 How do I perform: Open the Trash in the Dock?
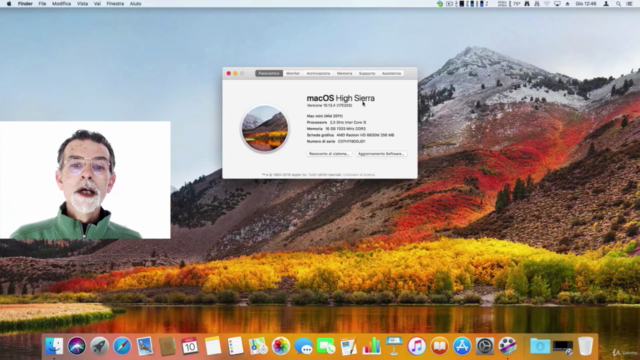pyautogui.click(x=585, y=347)
